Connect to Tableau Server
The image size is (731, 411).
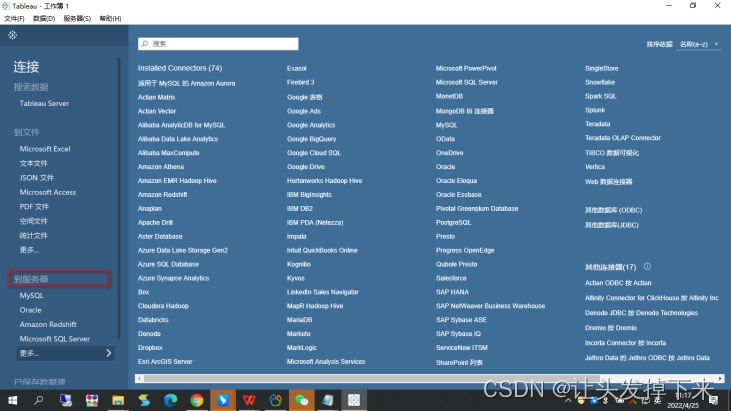(44, 103)
